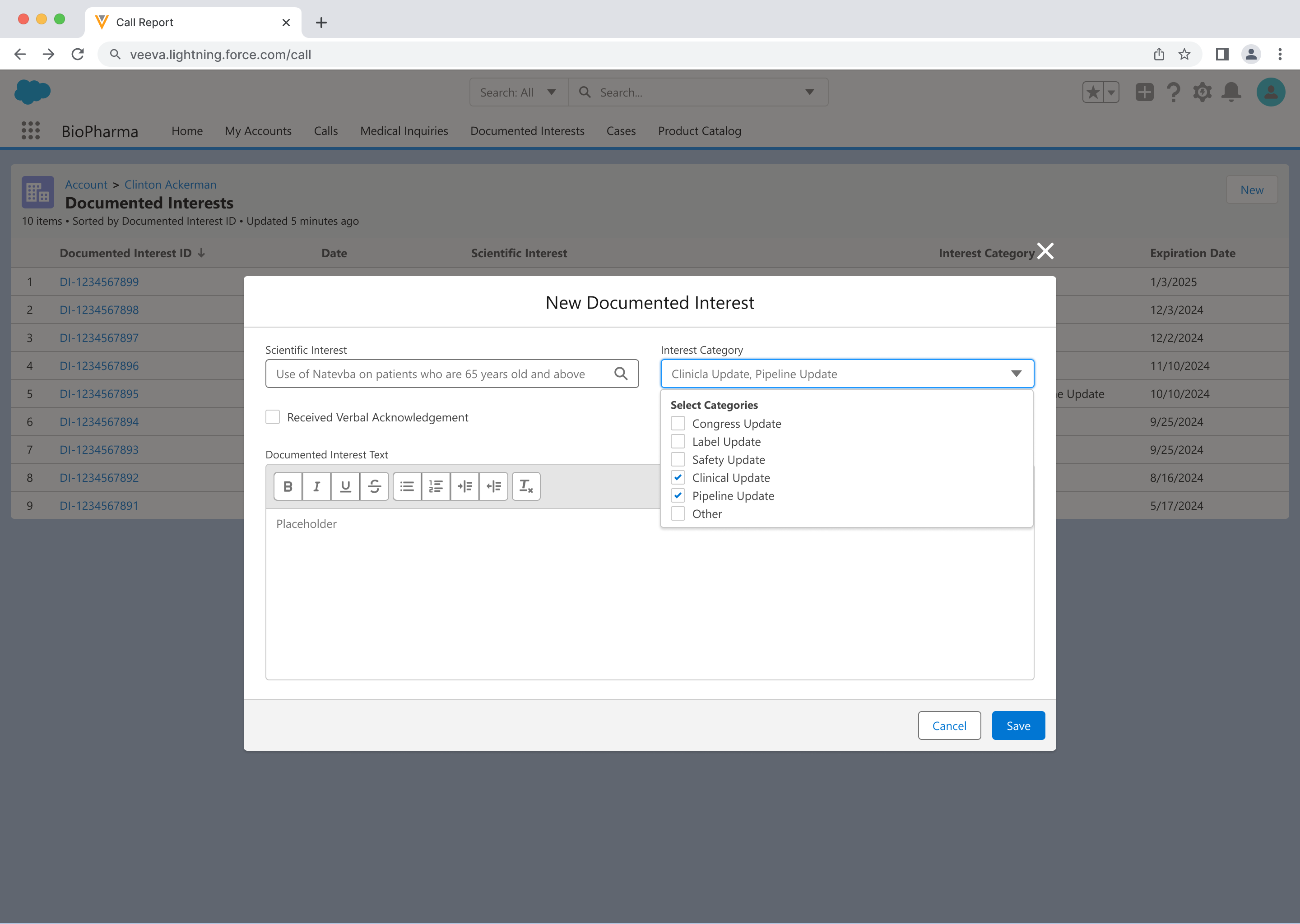Uncheck the Clinical Update category
The width and height of the screenshot is (1300, 924).
[678, 478]
